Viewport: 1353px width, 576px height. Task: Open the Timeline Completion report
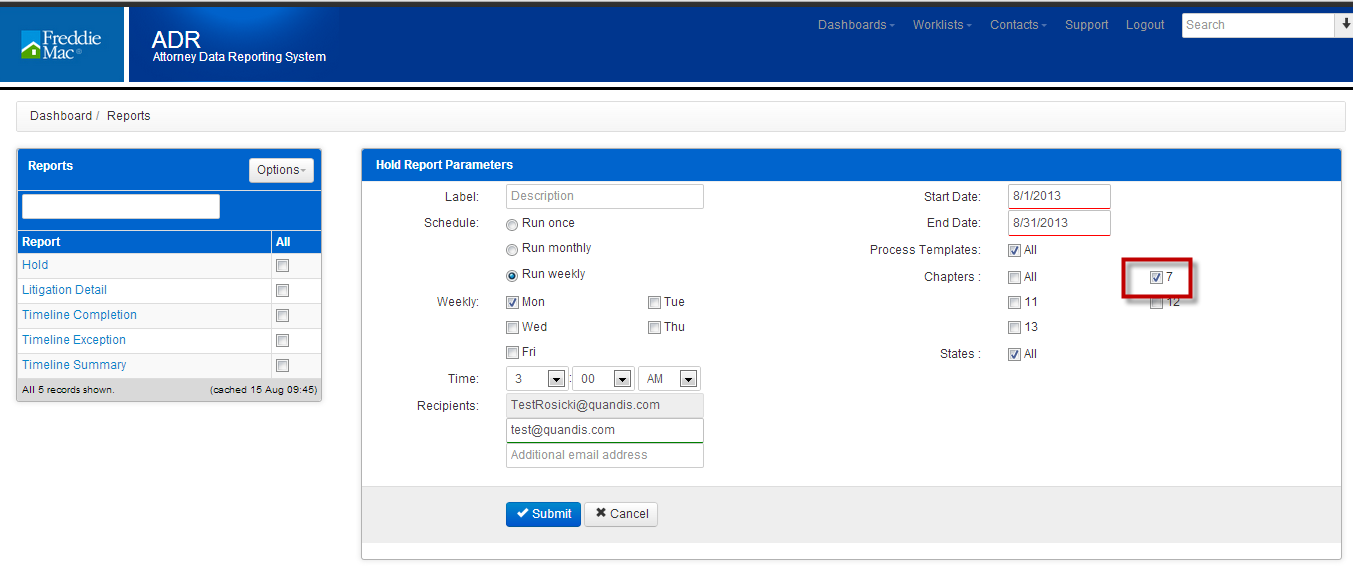point(79,315)
